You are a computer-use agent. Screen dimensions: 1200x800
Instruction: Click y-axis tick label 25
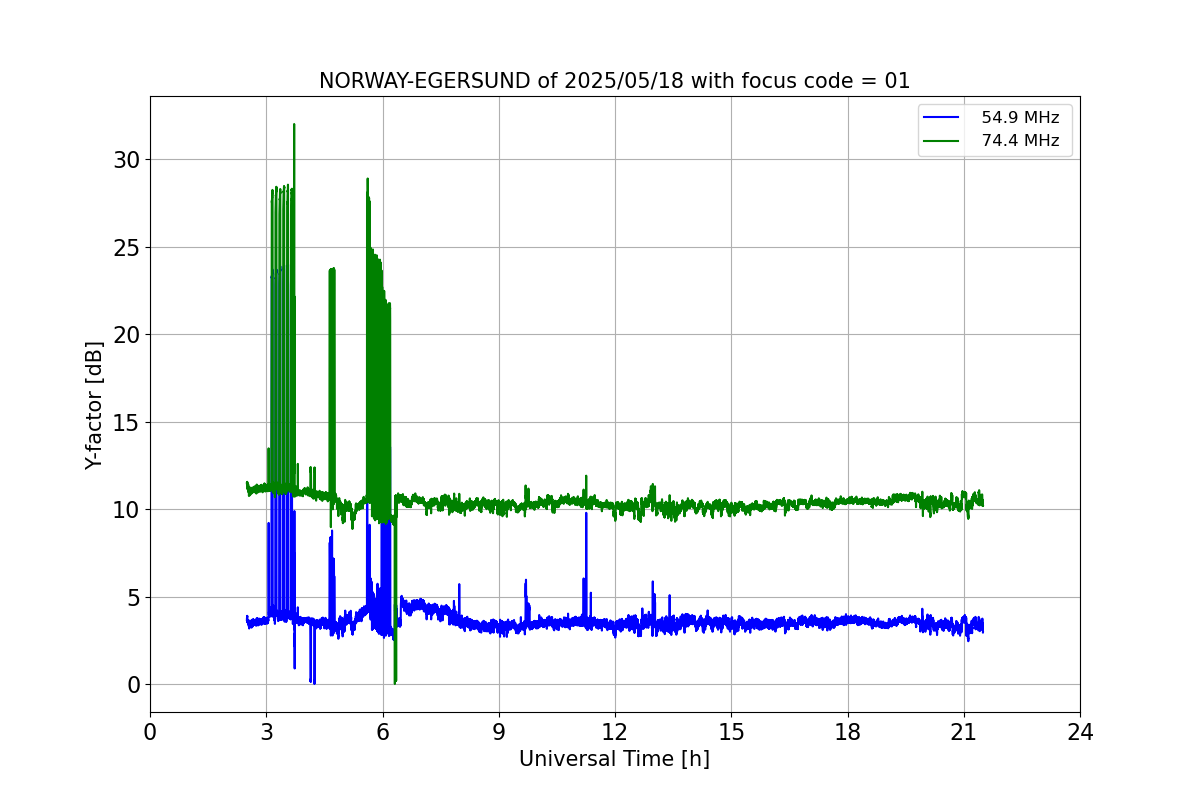(128, 247)
